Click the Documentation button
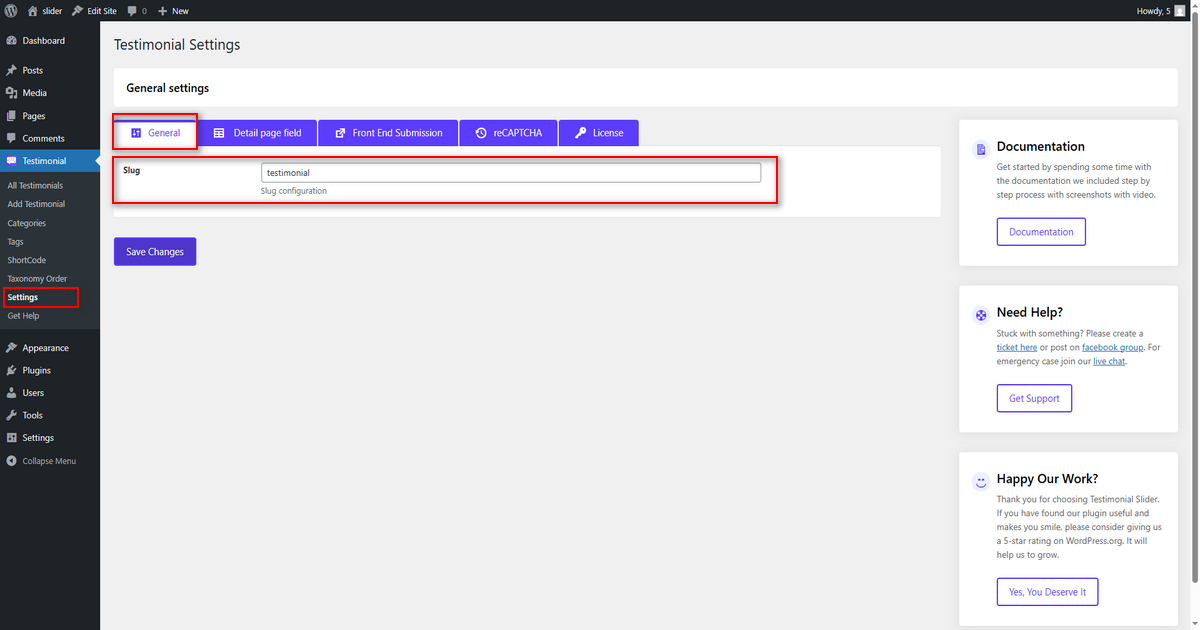 click(1041, 232)
